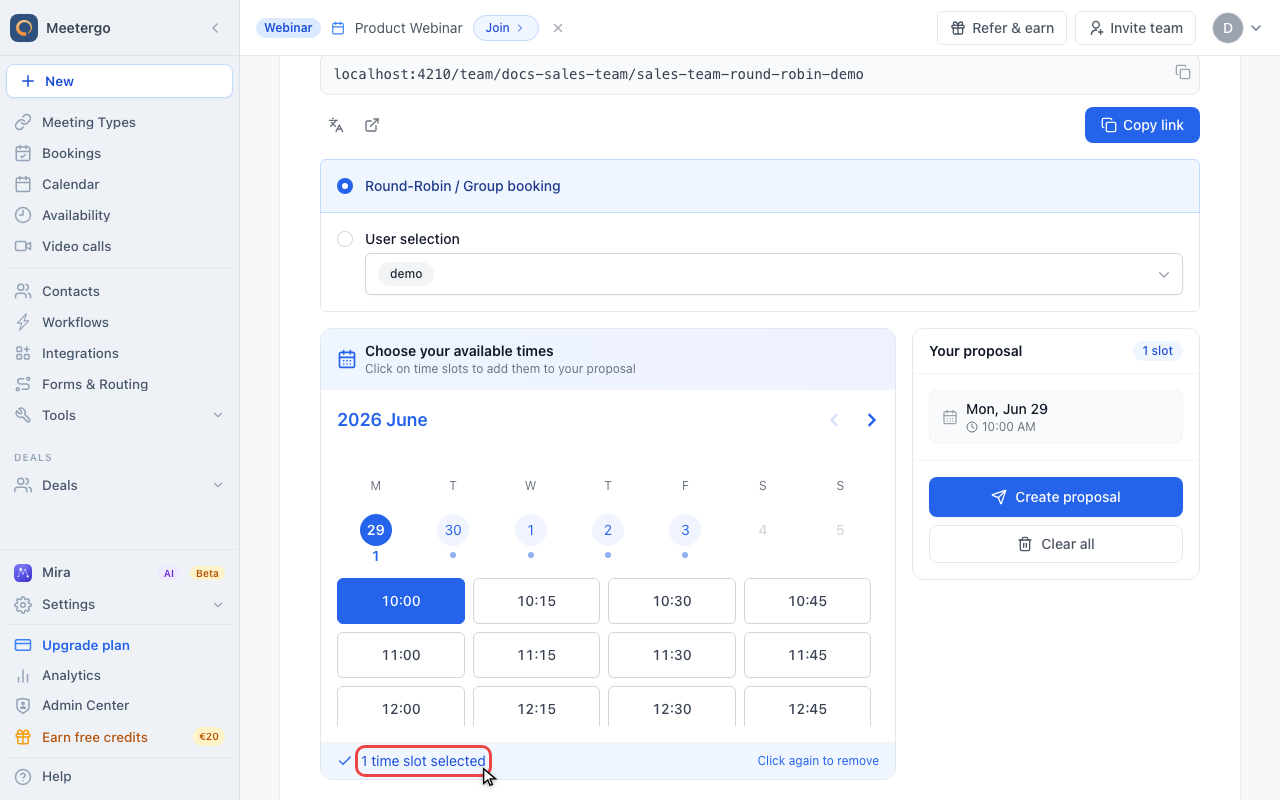Select Wednesday date 1
The width and height of the screenshot is (1280, 800).
tap(530, 530)
